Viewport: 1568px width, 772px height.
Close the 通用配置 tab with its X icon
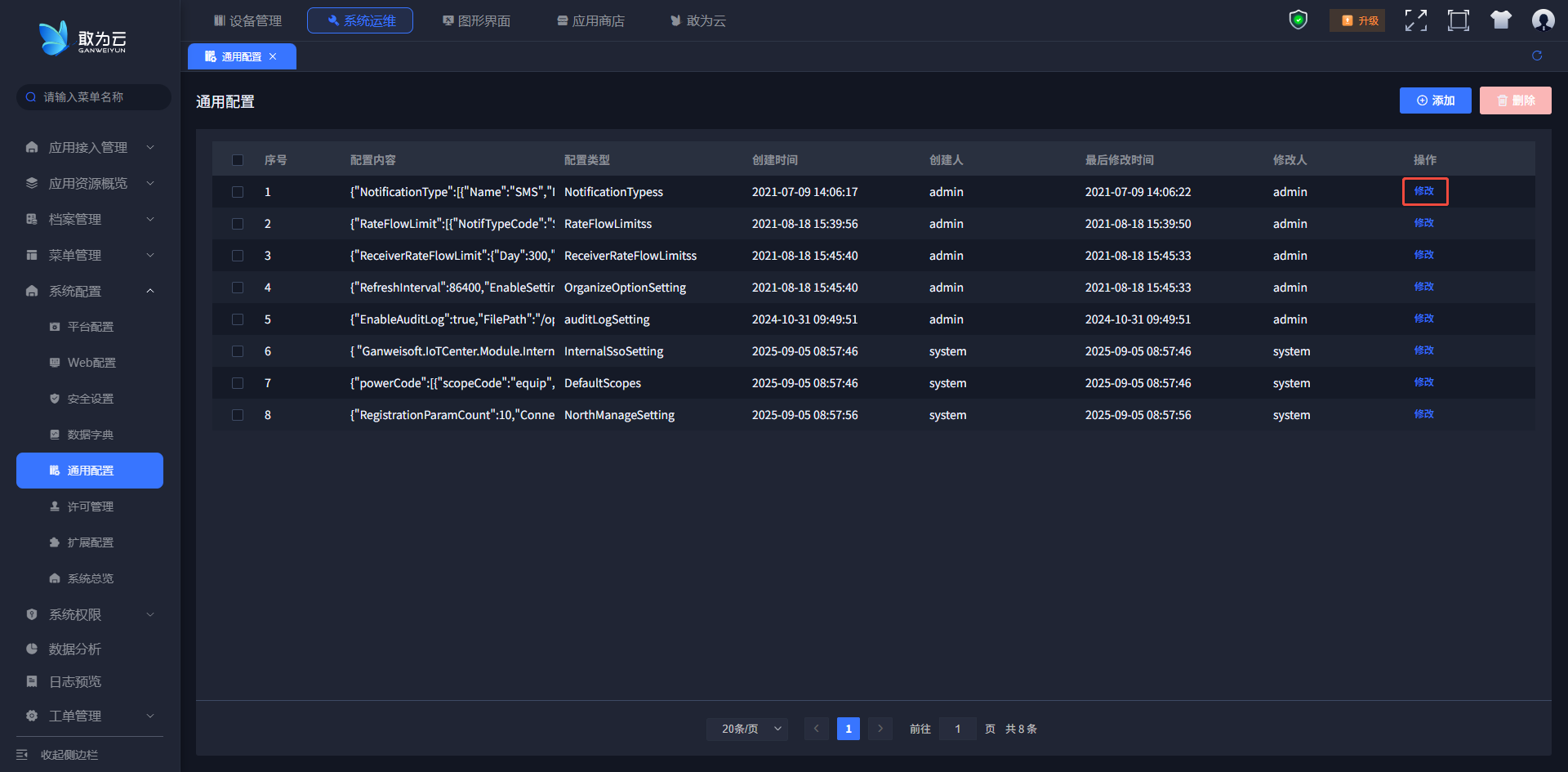273,56
